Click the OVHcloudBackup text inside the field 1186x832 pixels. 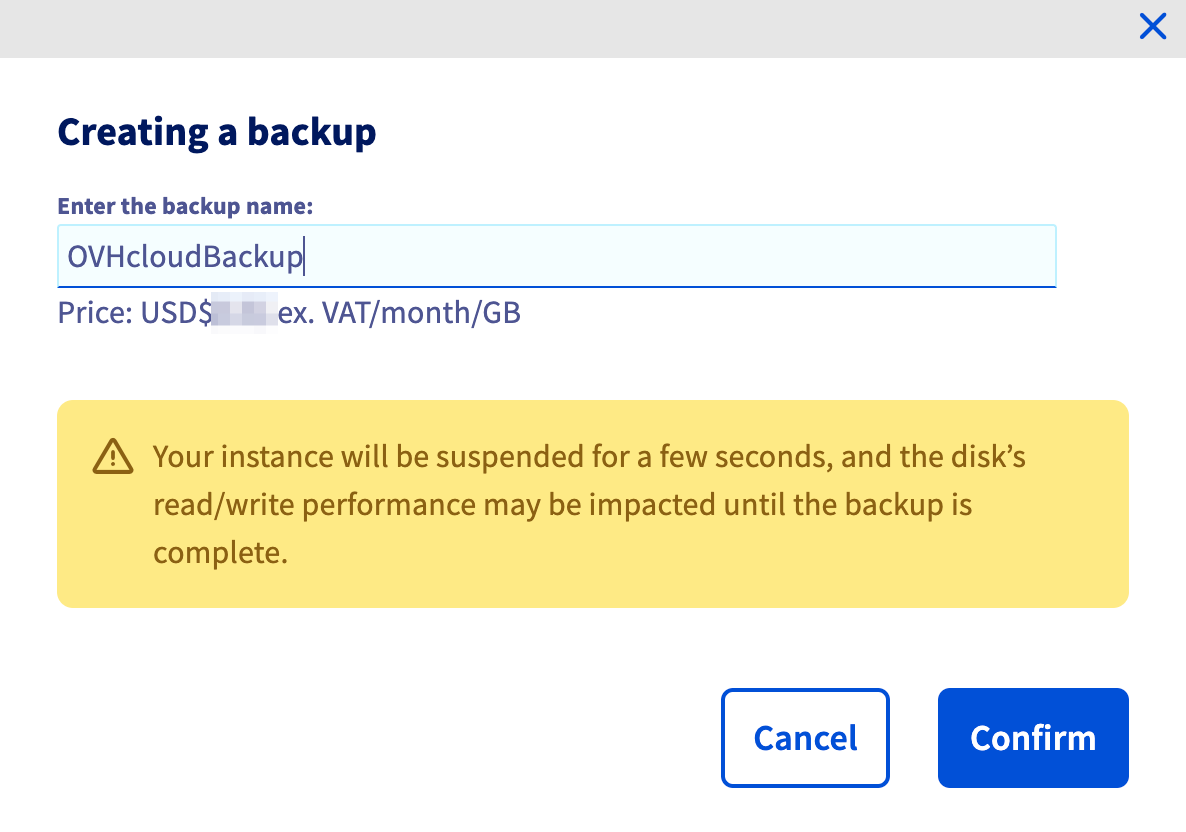pos(185,256)
